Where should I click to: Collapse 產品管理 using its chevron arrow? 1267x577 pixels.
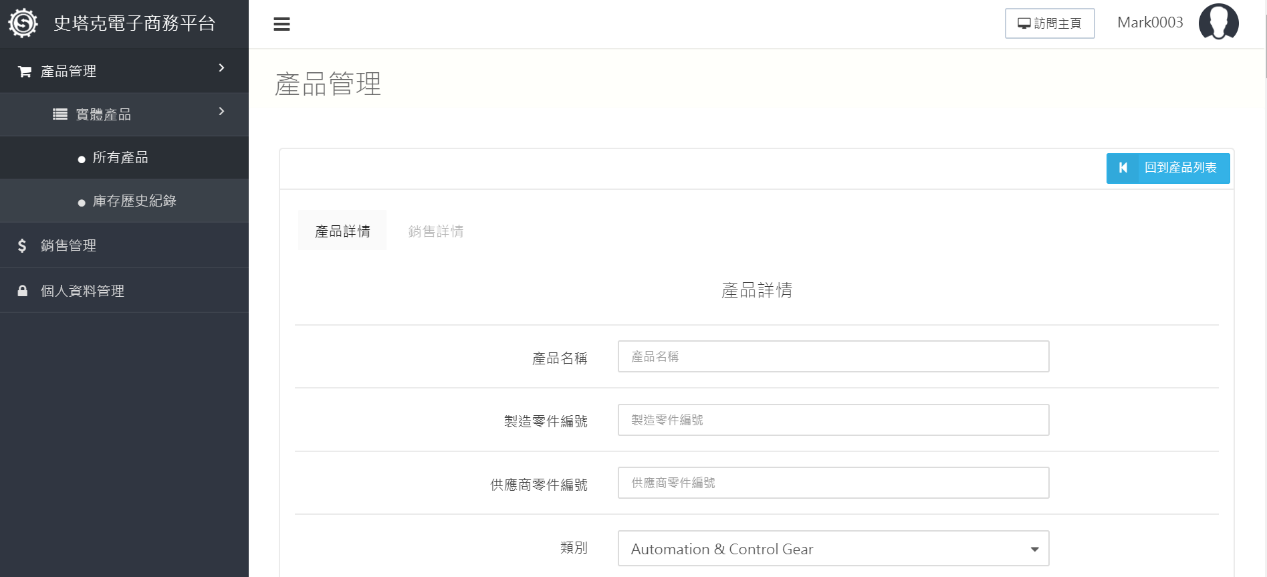221,68
